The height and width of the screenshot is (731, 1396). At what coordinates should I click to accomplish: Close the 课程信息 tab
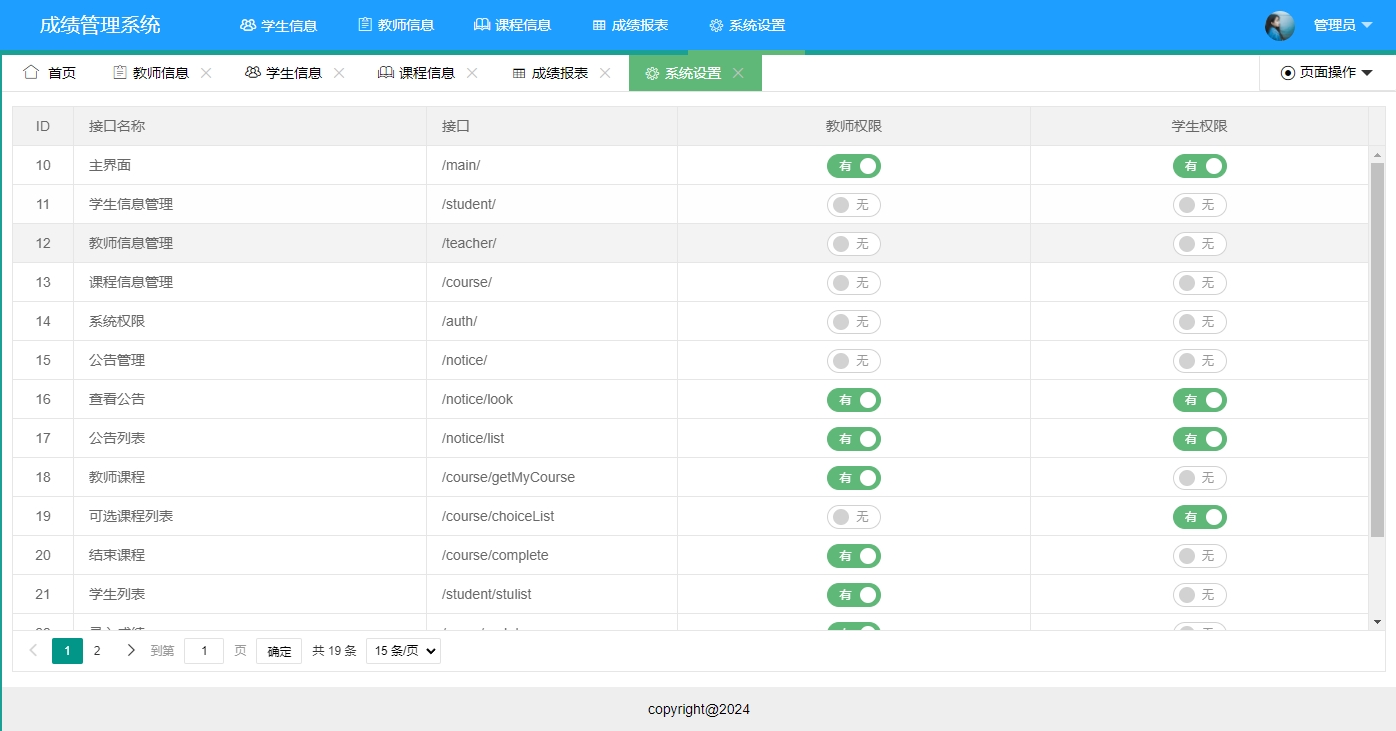click(472, 73)
